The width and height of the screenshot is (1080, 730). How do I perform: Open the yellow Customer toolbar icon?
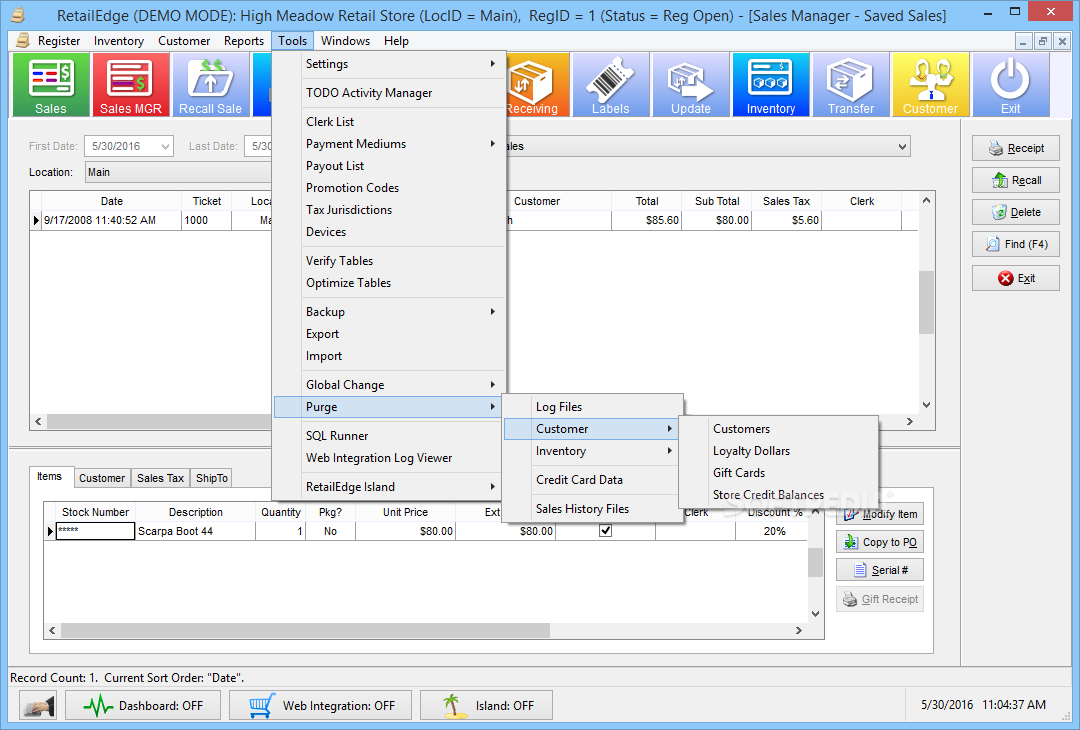pos(930,85)
